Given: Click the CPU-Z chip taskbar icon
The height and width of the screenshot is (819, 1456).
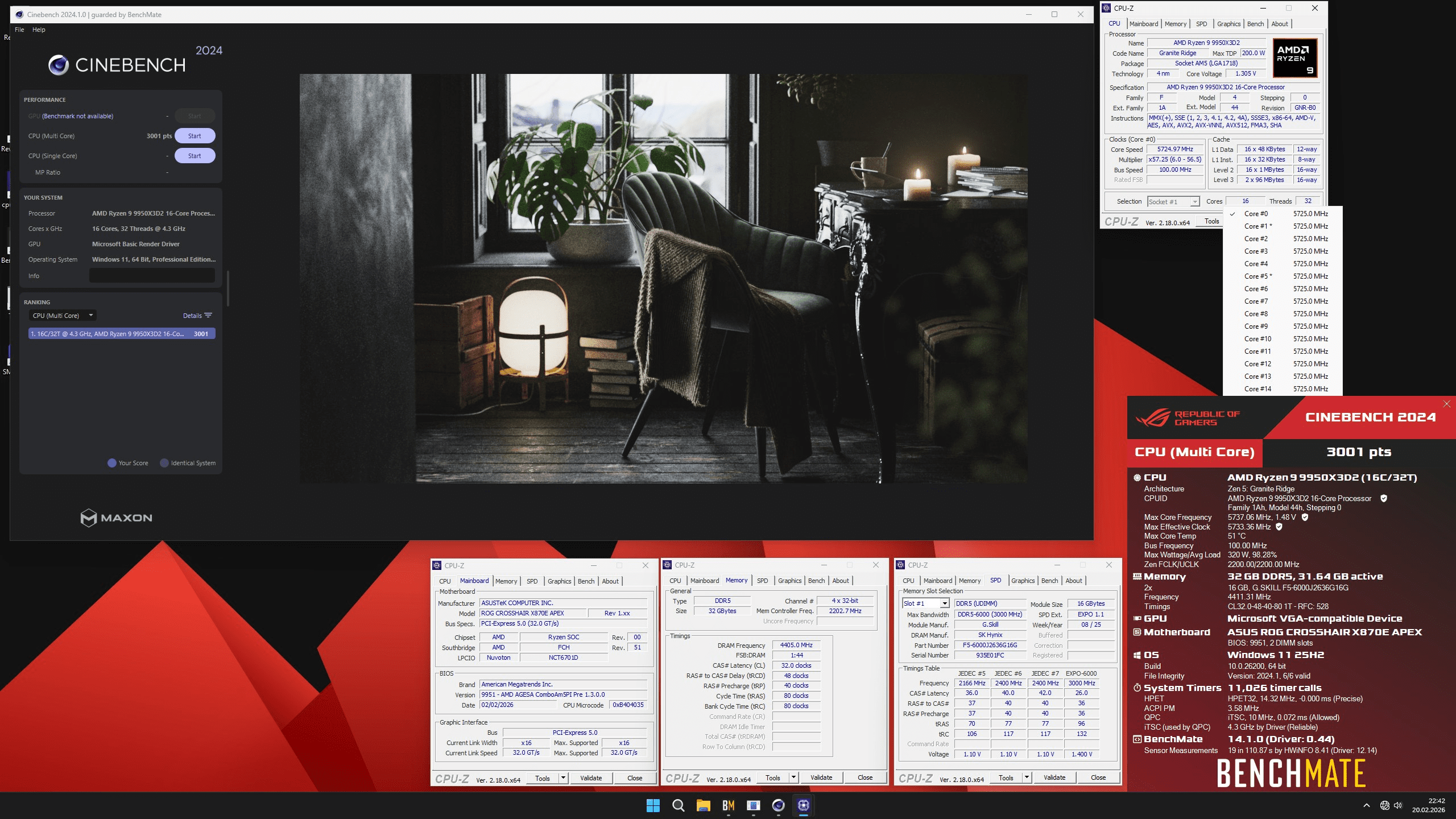Looking at the screenshot, I should click(803, 805).
